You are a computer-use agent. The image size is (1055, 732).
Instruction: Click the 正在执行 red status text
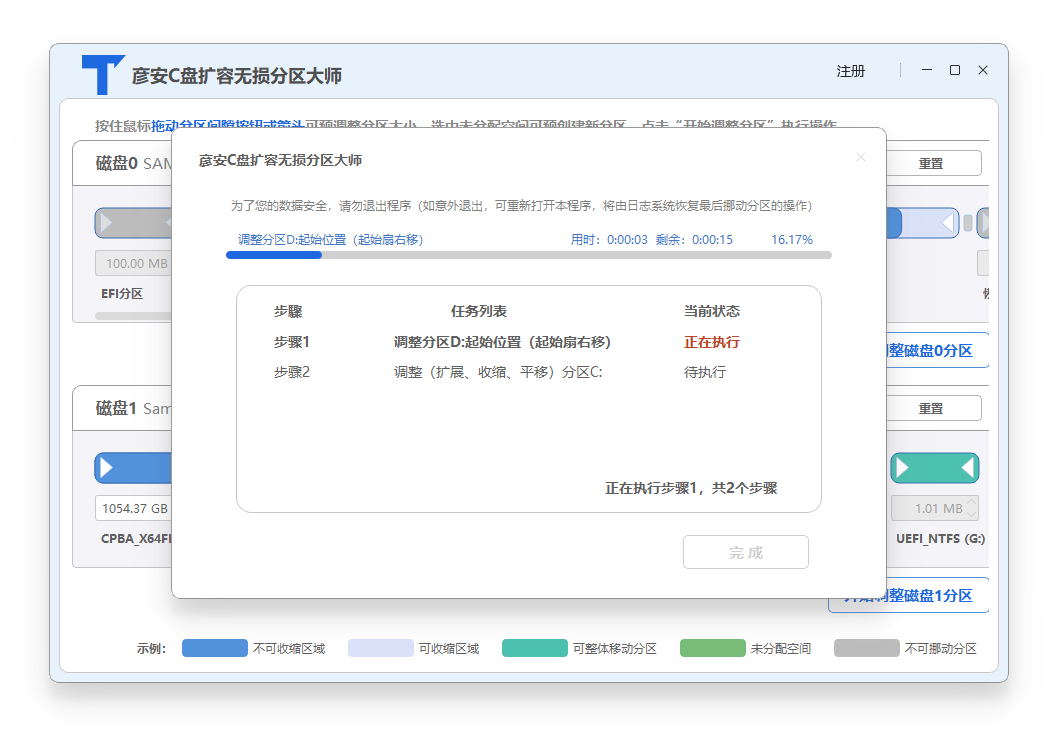point(711,342)
